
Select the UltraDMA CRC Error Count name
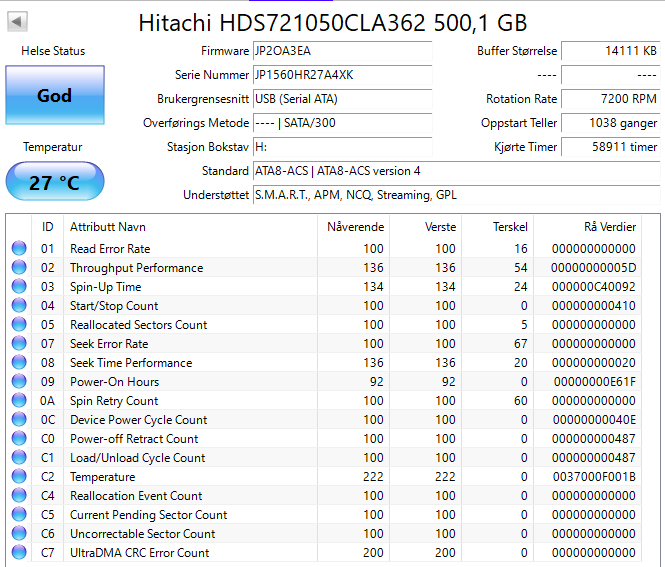click(x=140, y=553)
